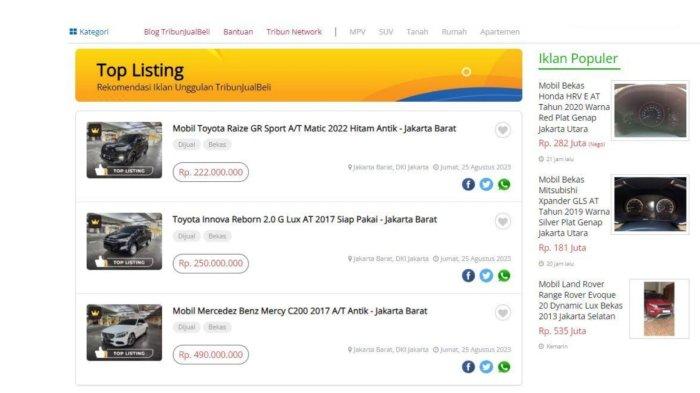This screenshot has height=393, width=700.
Task: Browse the Tanah category
Action: (417, 32)
